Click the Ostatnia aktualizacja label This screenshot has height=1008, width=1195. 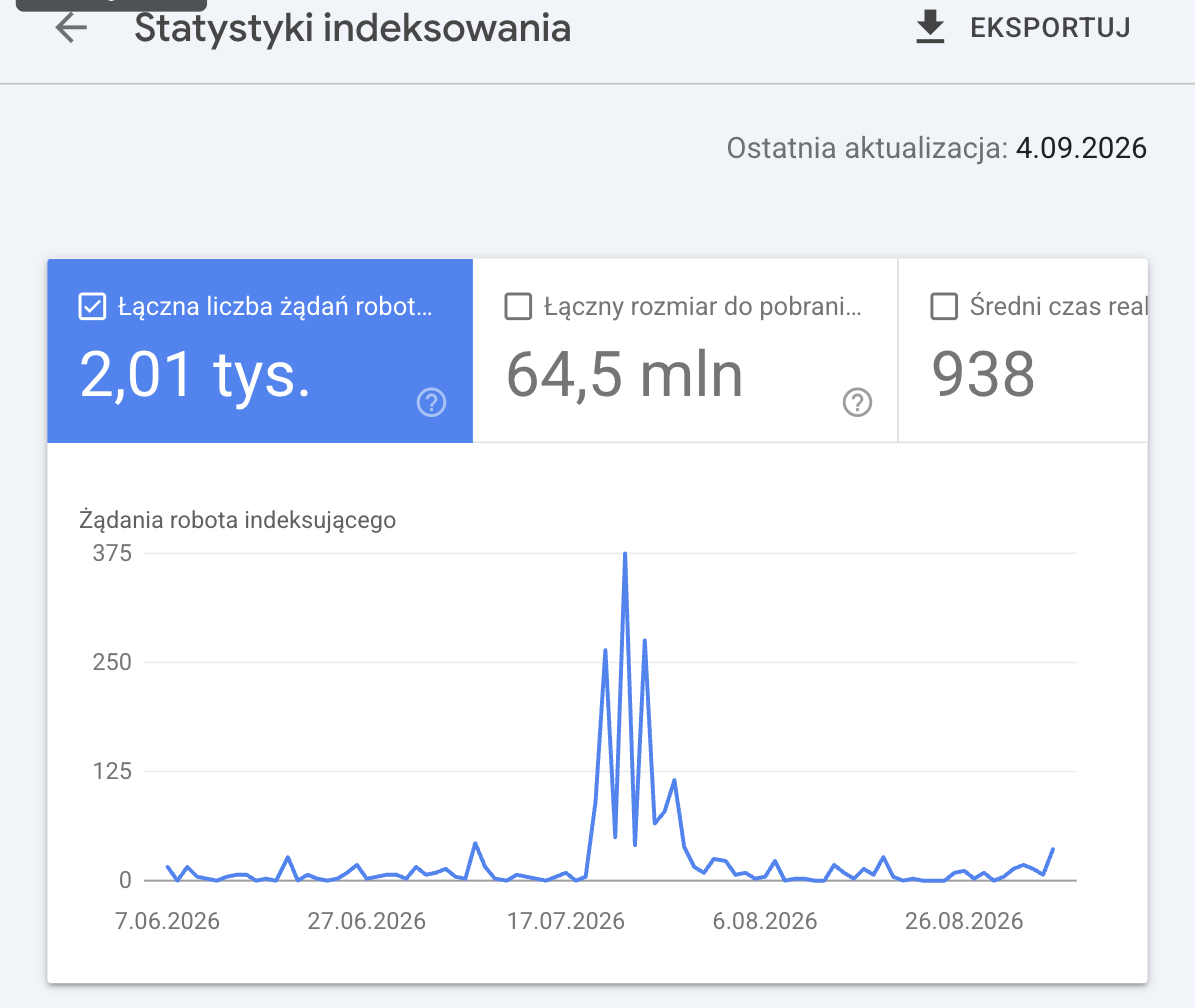point(867,148)
